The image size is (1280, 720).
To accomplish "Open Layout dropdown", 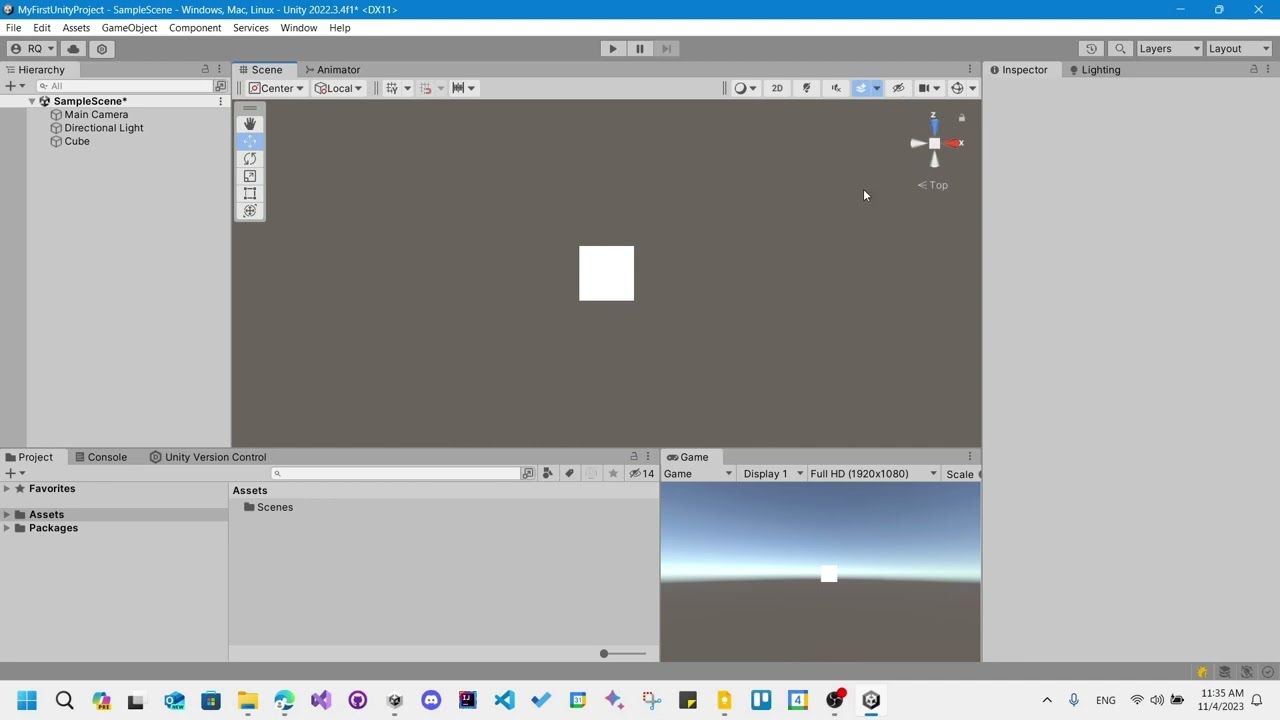I will (x=1239, y=49).
